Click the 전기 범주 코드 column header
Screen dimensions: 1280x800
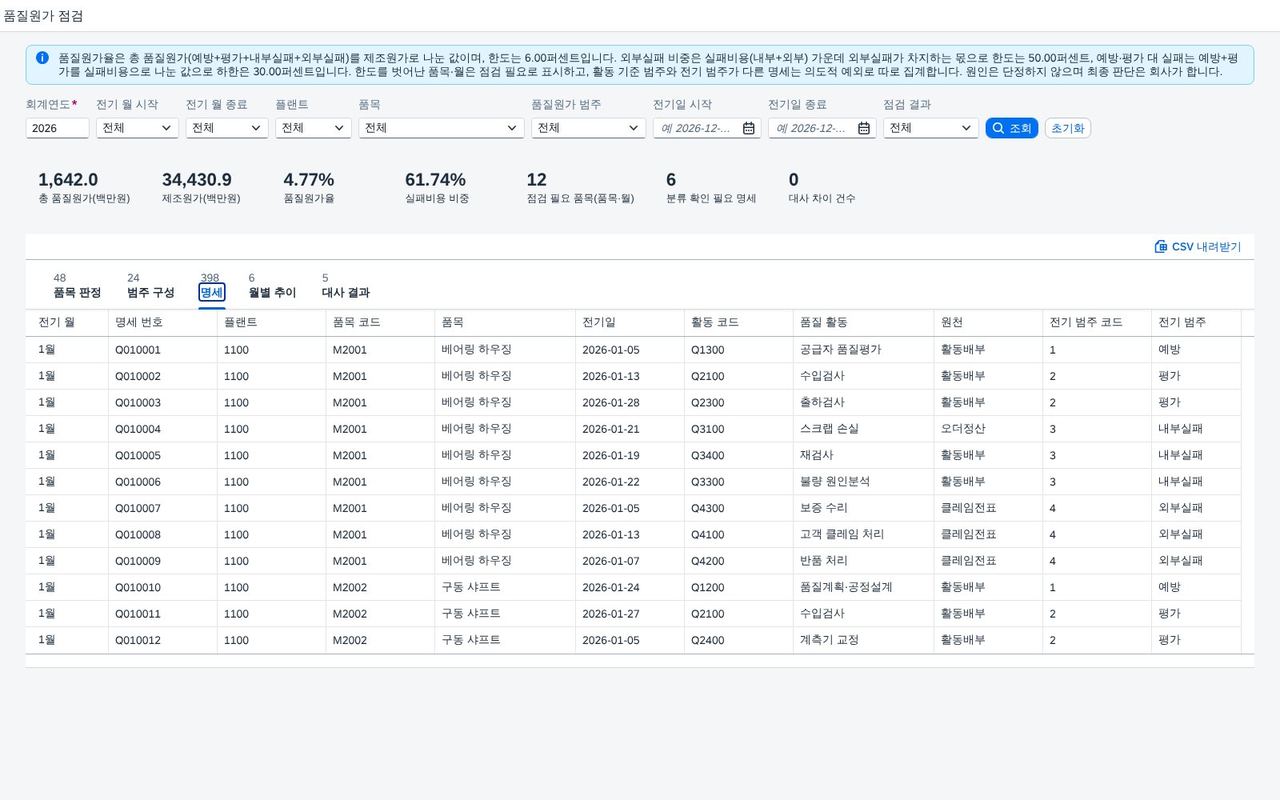click(1097, 323)
